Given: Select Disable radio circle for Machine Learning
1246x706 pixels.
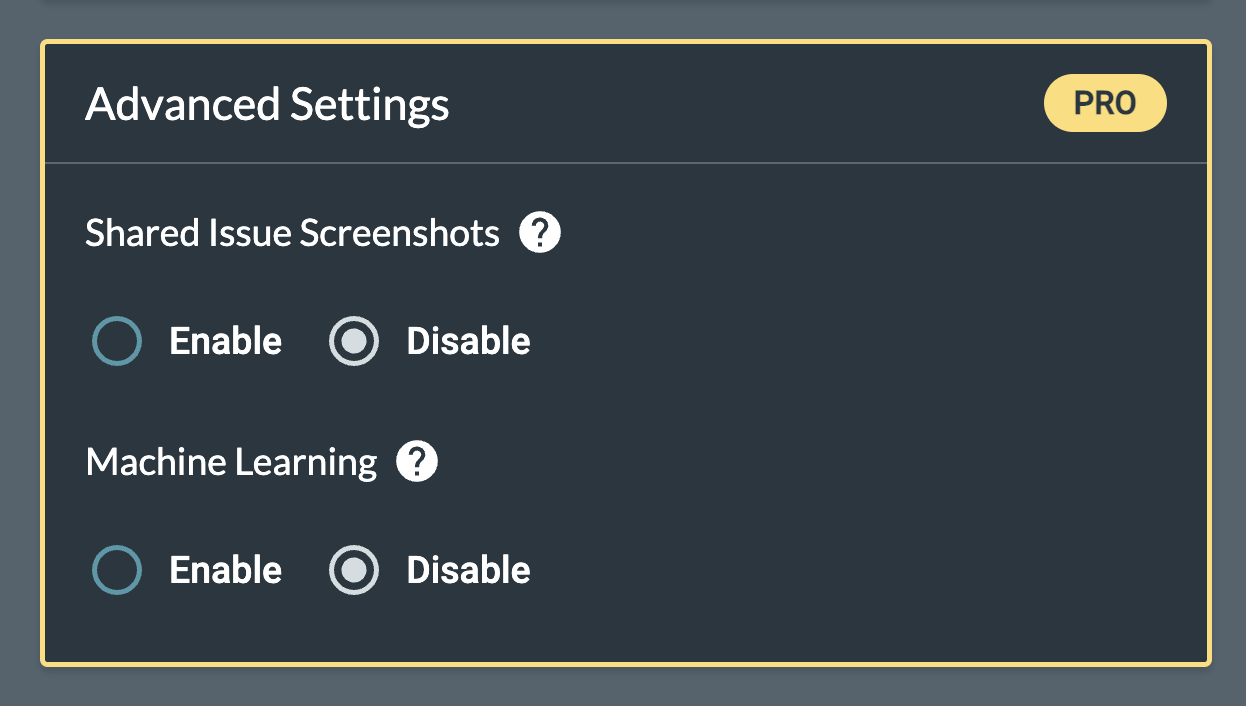Looking at the screenshot, I should [x=354, y=570].
